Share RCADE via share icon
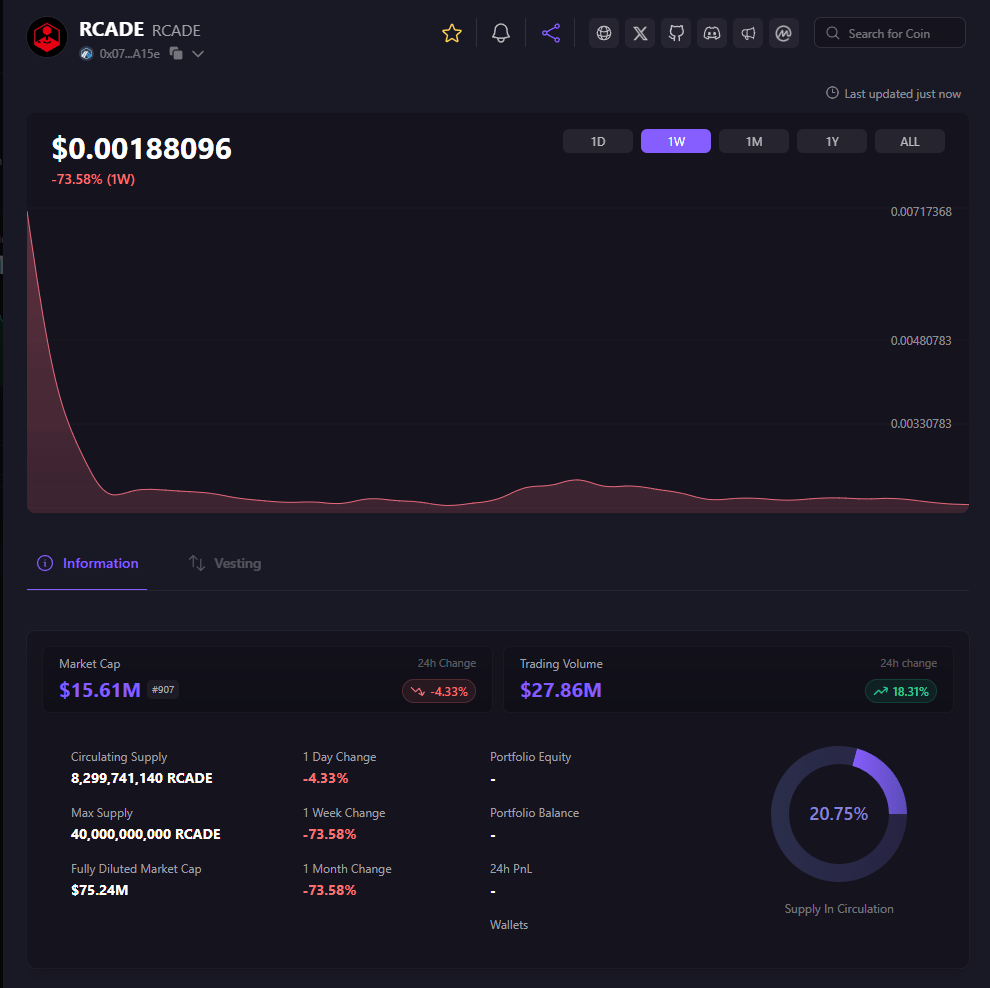 [551, 33]
